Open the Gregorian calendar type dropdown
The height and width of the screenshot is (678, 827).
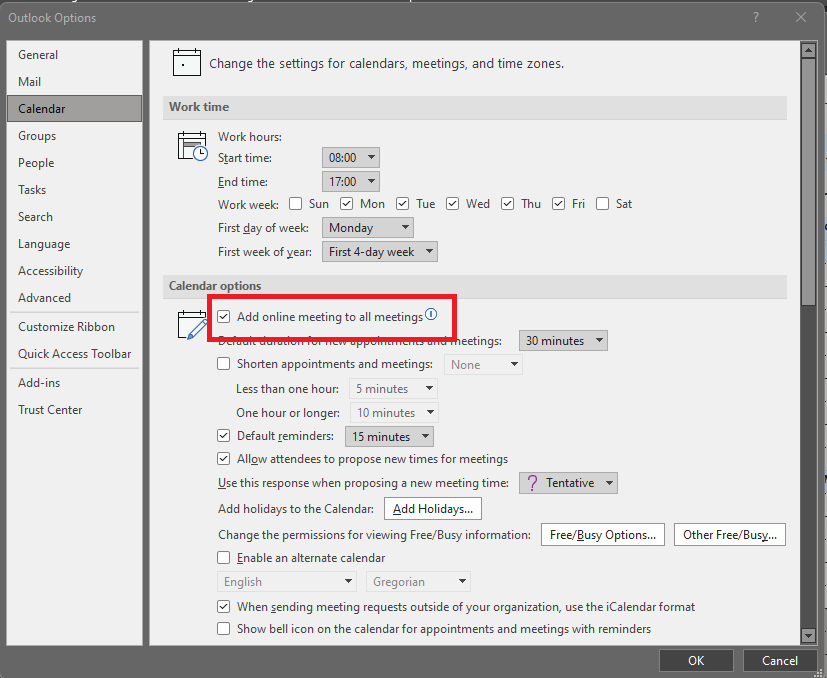418,581
